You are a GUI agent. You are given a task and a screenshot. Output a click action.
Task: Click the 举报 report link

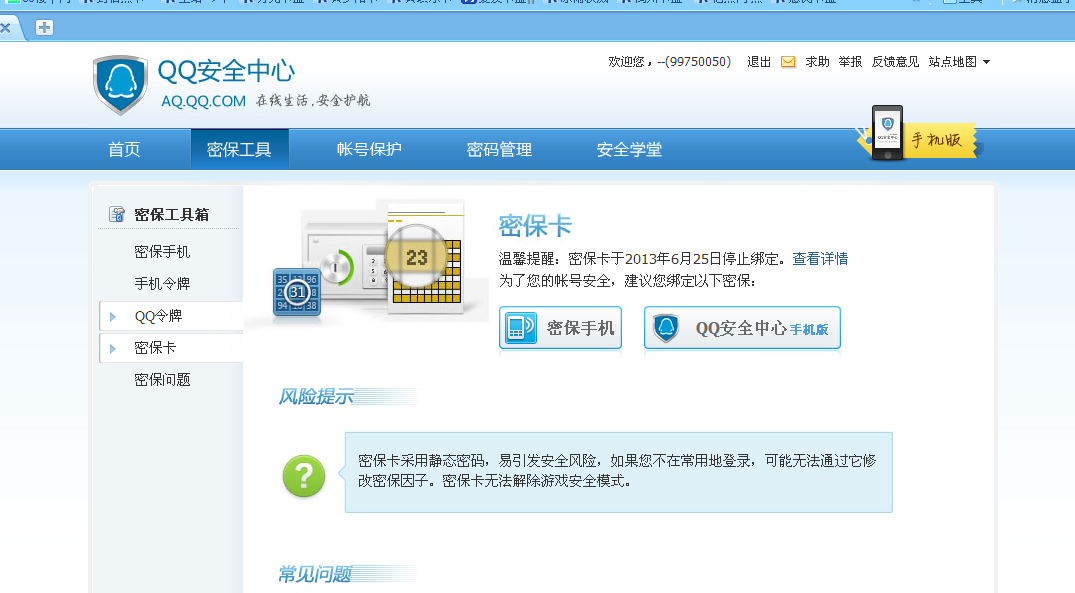850,62
